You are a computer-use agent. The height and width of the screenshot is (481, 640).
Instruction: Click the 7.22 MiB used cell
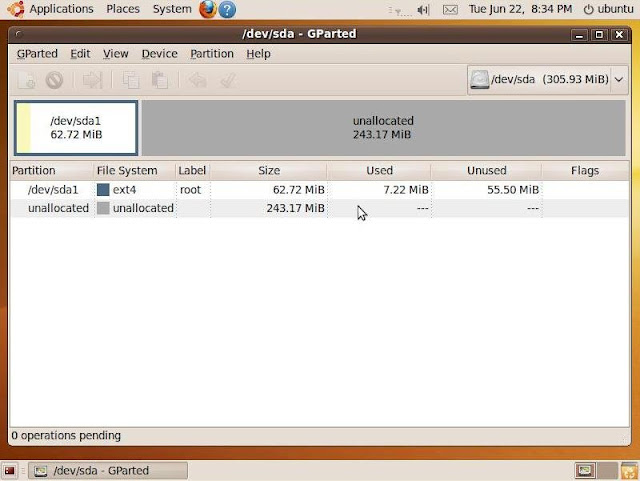(x=406, y=190)
